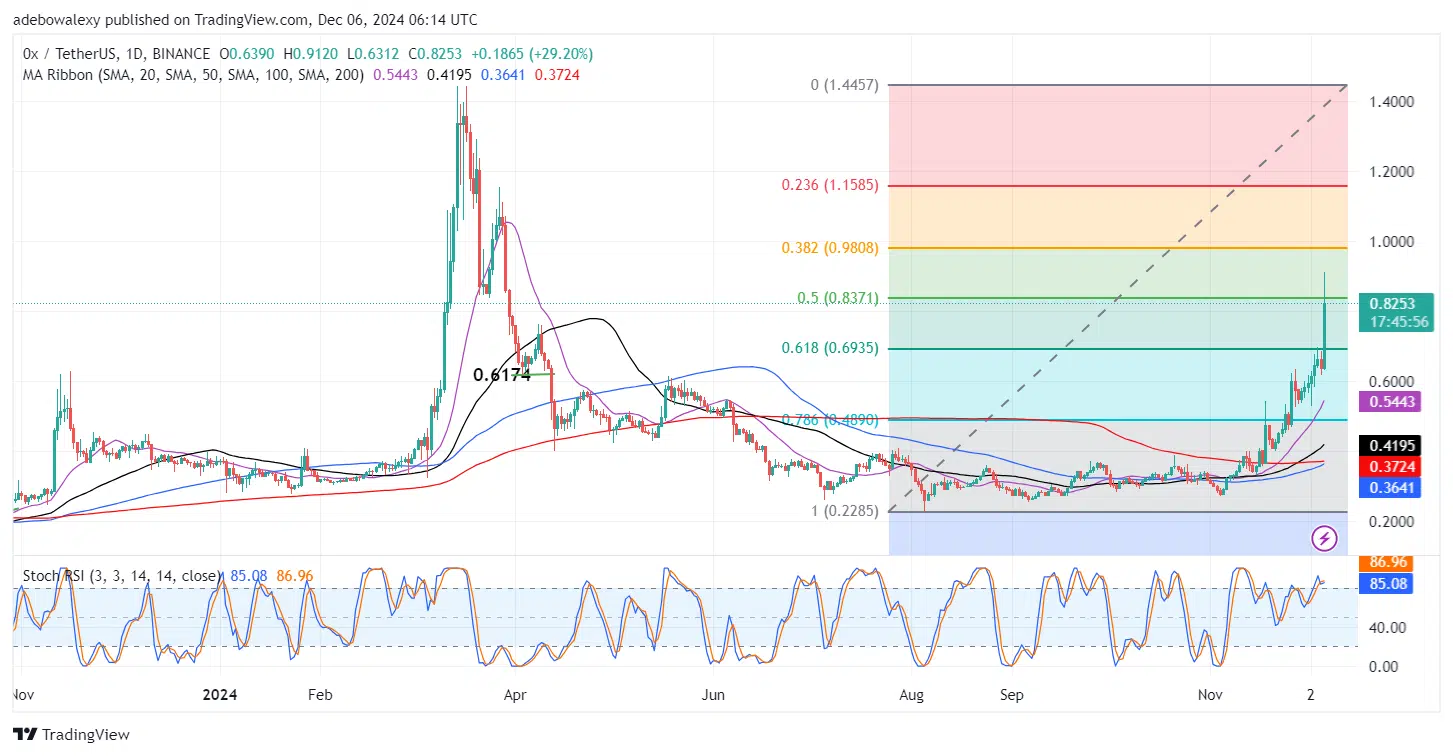Viewport: 1453px width, 756px height.
Task: Click the blue 85.08 Stoch RSI tag
Action: [1386, 583]
